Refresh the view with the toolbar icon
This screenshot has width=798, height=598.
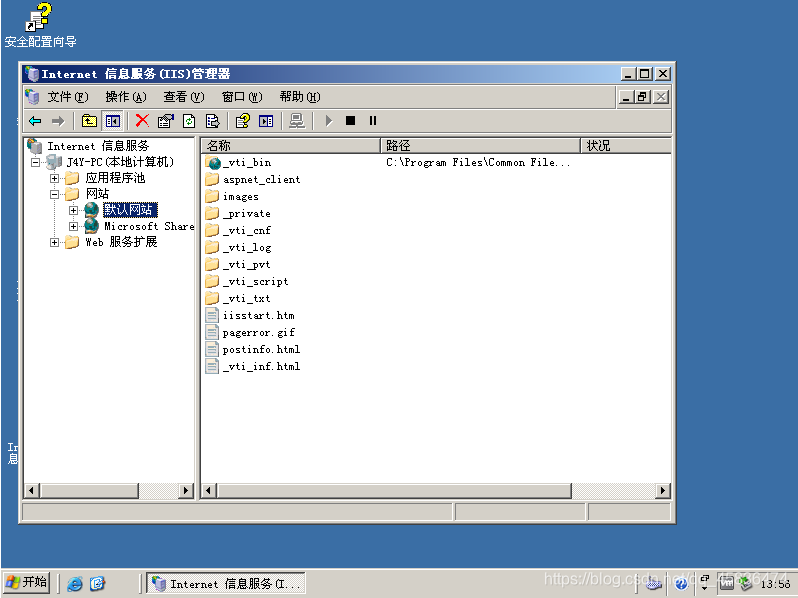[x=189, y=121]
